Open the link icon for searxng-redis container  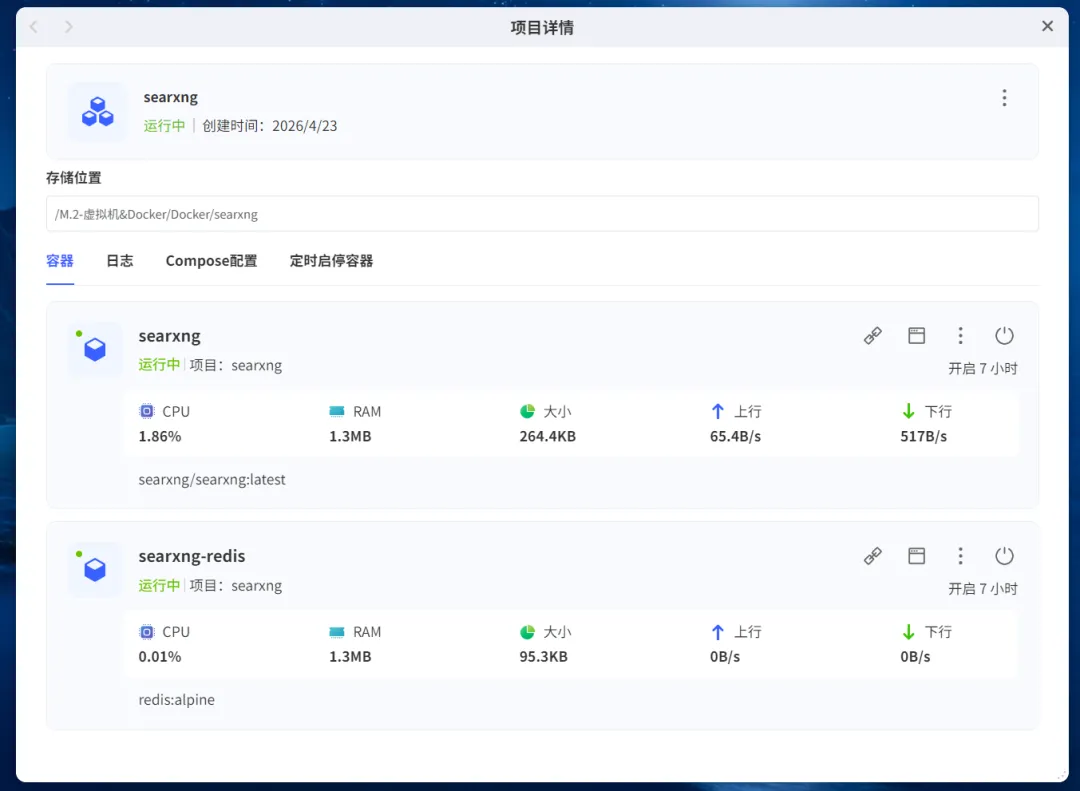(873, 556)
